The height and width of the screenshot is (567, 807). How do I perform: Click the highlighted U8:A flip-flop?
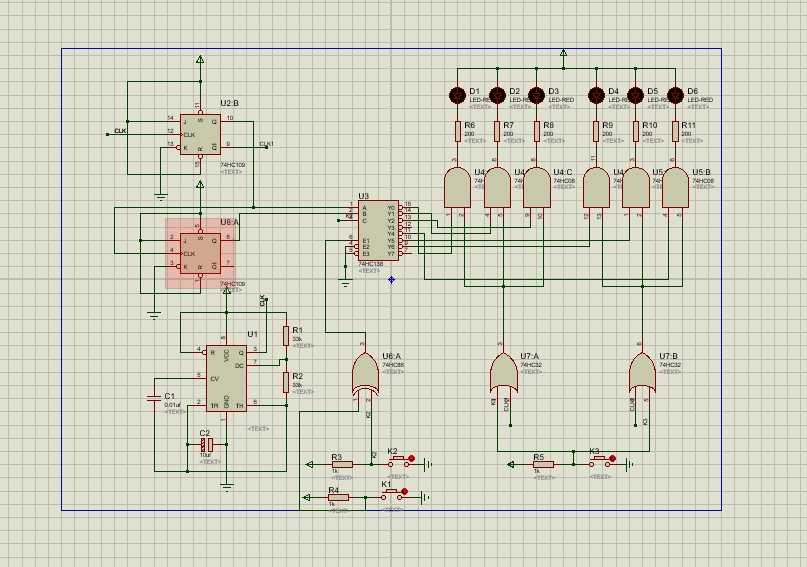coord(200,253)
